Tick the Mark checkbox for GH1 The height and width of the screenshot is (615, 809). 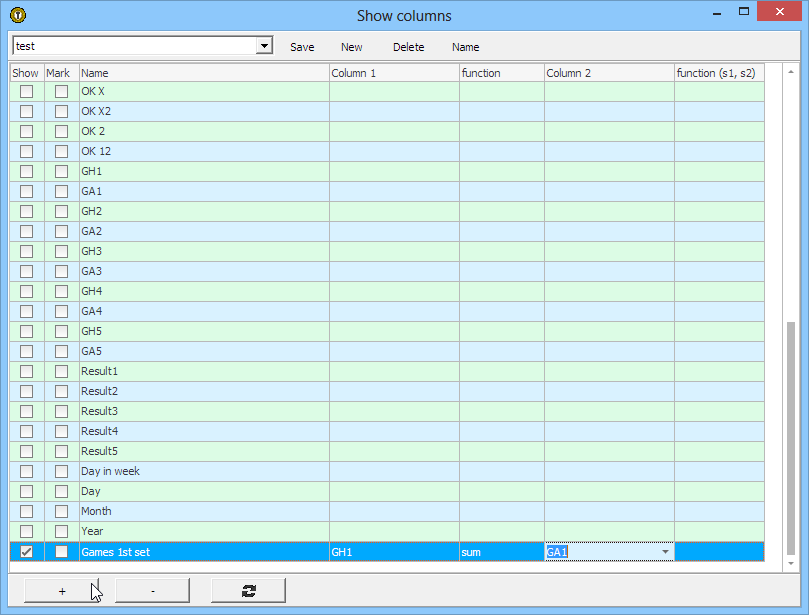[x=61, y=171]
